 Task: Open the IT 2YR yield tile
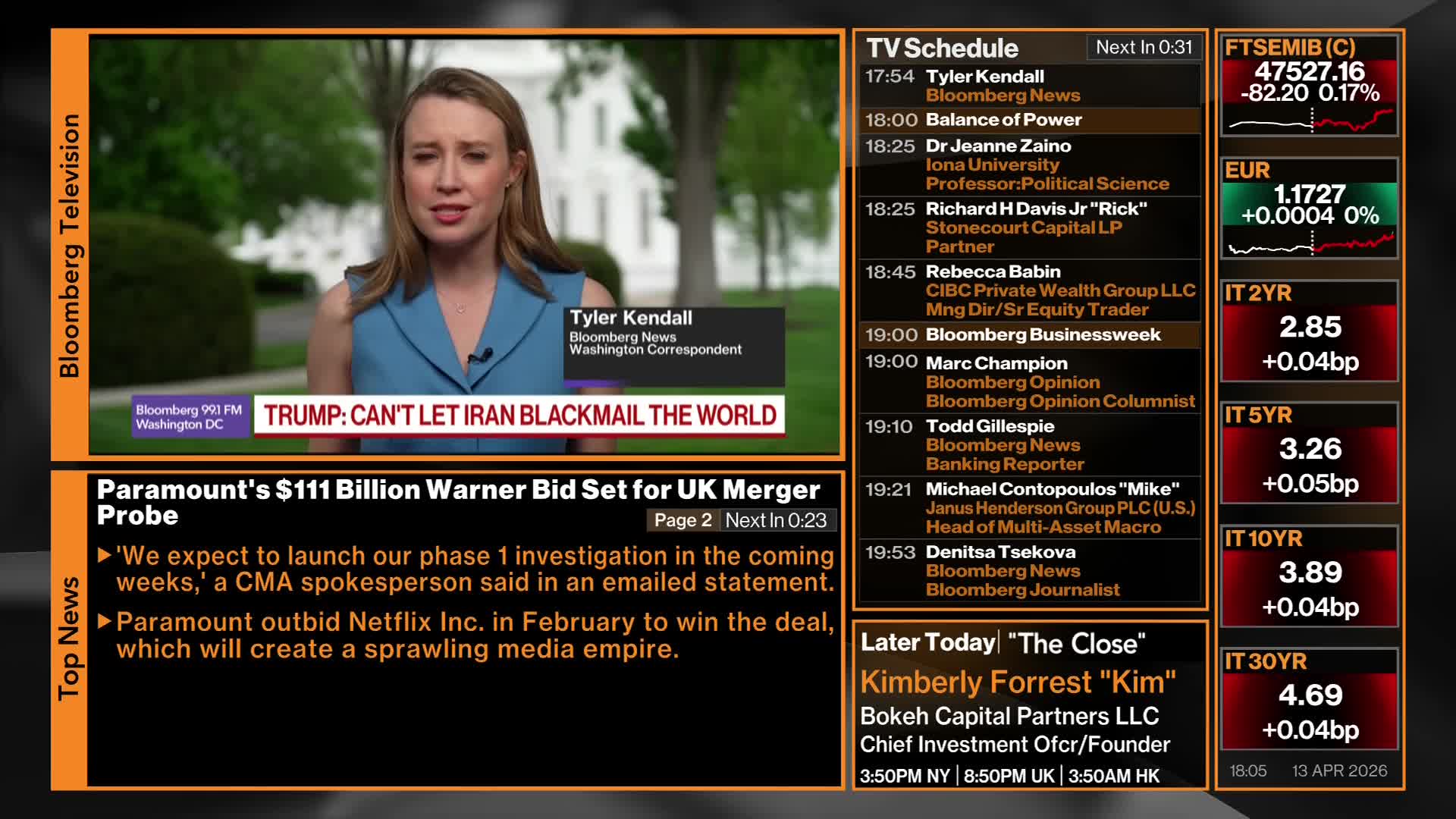[x=1310, y=331]
